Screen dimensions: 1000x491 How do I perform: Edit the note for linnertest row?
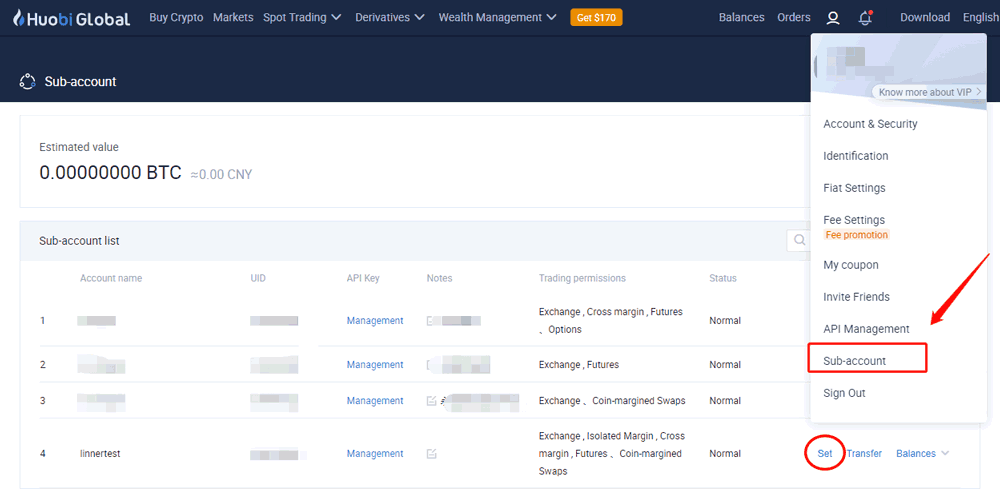tap(431, 453)
